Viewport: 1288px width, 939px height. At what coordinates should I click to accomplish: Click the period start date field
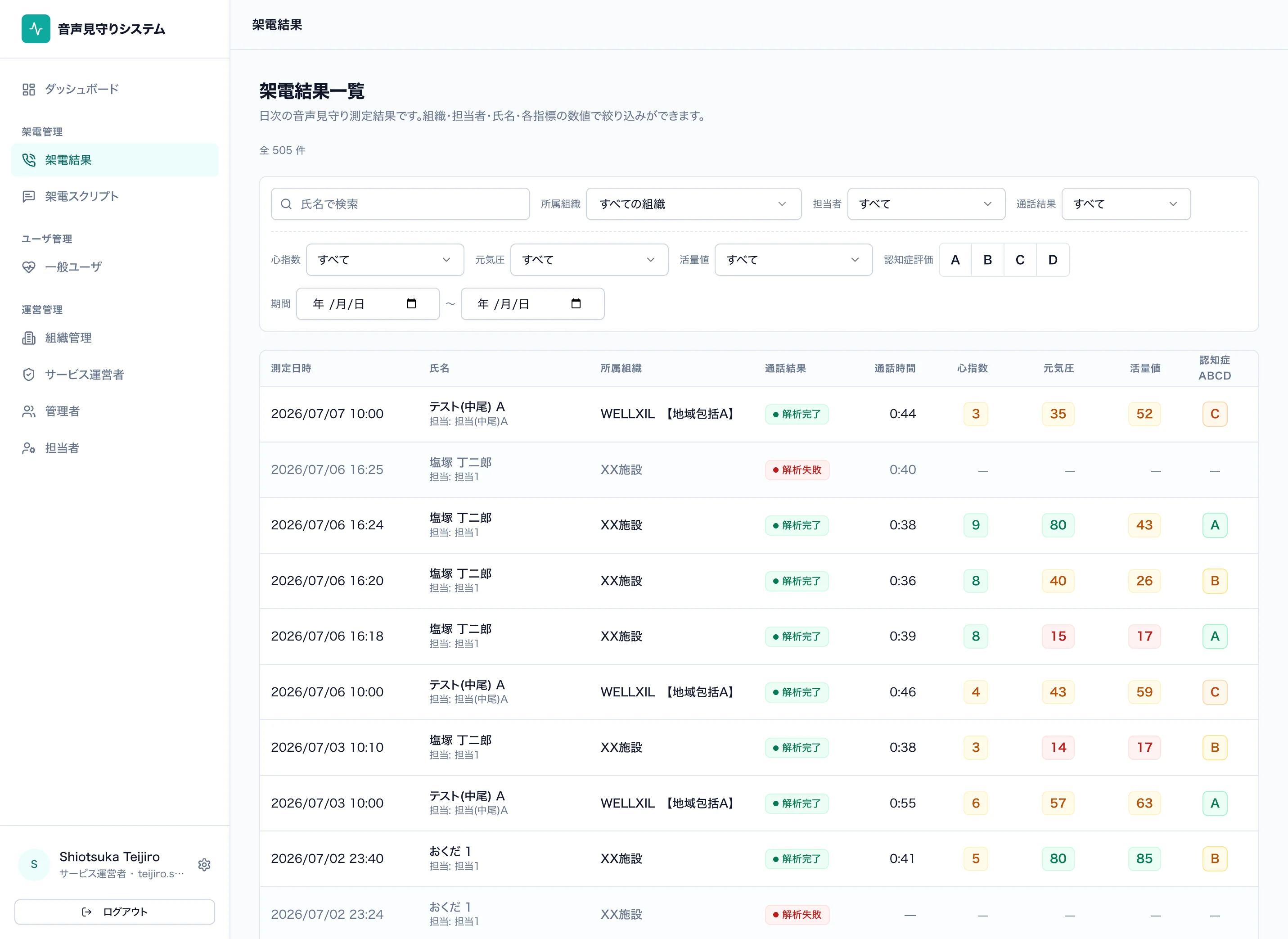pyautogui.click(x=368, y=304)
